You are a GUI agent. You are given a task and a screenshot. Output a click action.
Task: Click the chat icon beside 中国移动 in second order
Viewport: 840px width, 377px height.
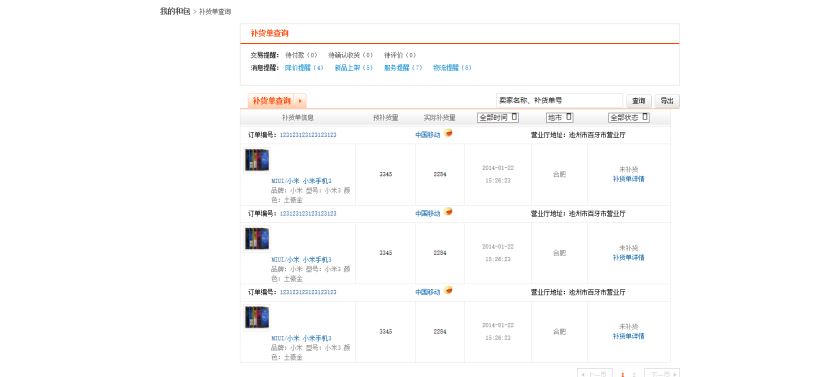(448, 212)
